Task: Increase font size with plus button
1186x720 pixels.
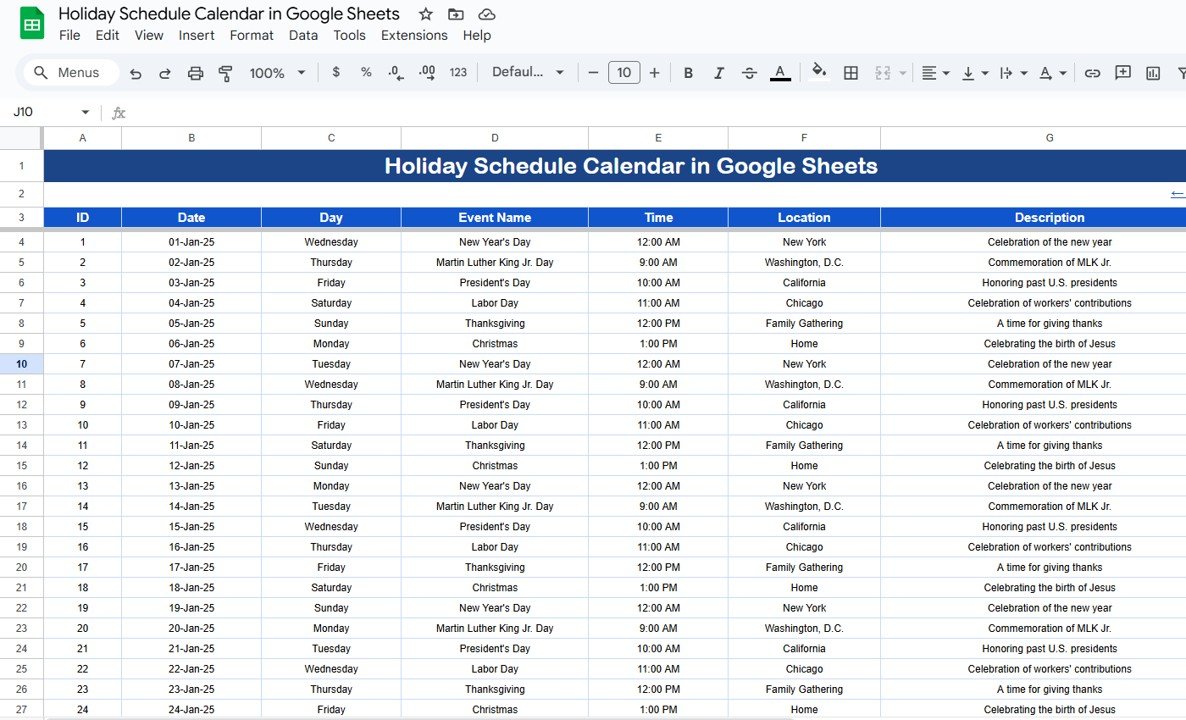Action: [x=654, y=73]
